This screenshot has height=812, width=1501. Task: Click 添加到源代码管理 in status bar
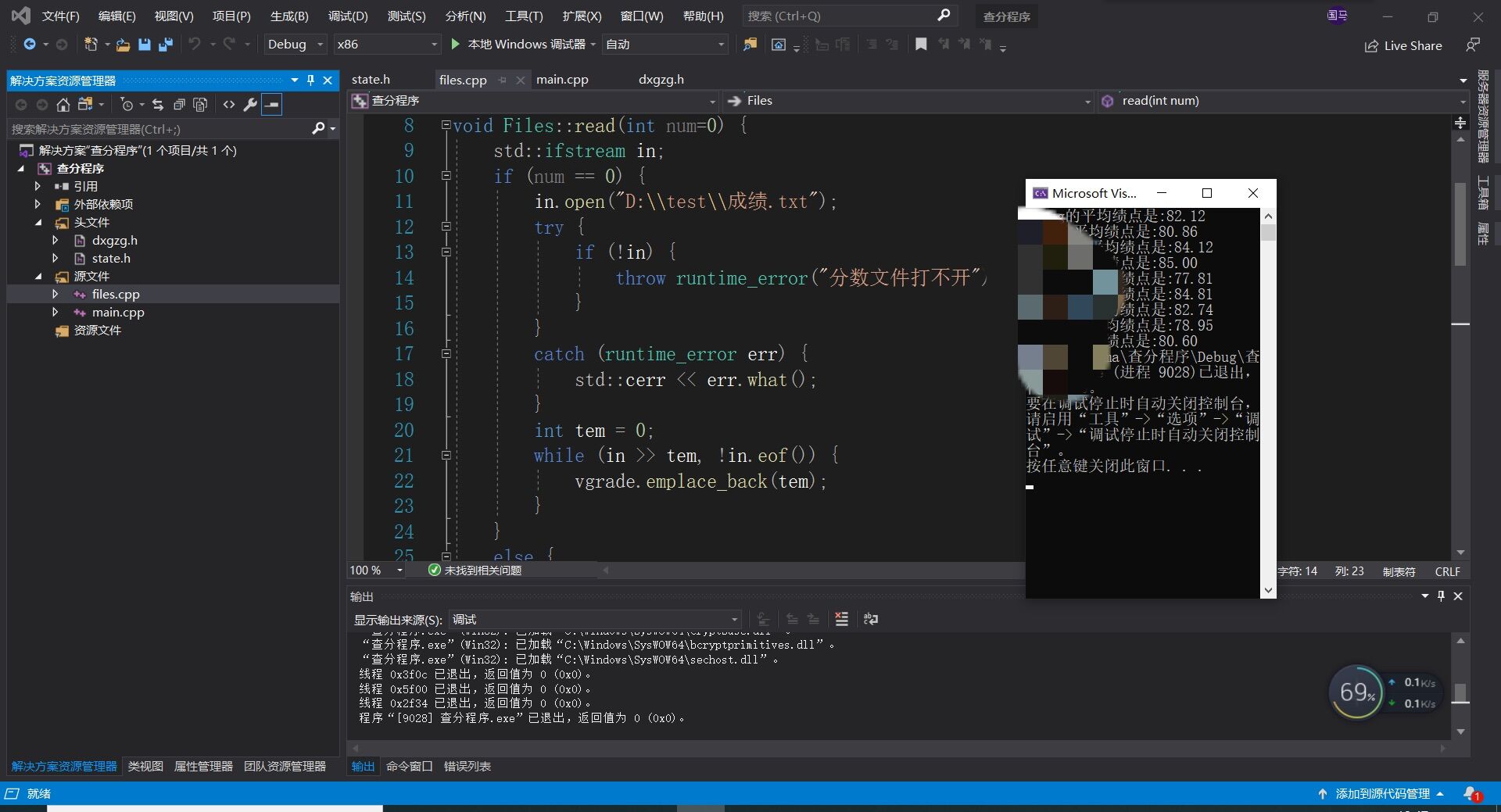coord(1381,794)
